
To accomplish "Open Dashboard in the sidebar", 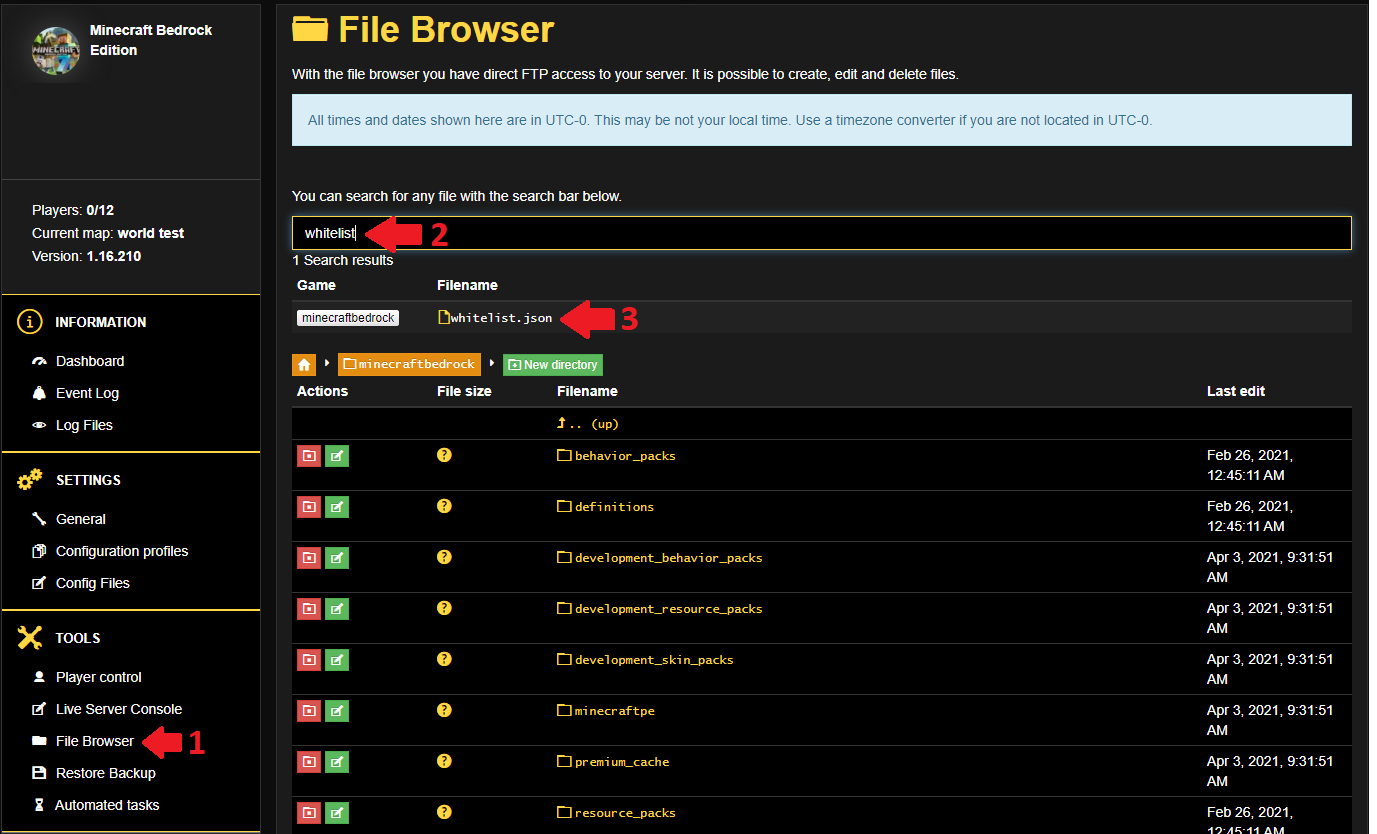I will [x=90, y=361].
